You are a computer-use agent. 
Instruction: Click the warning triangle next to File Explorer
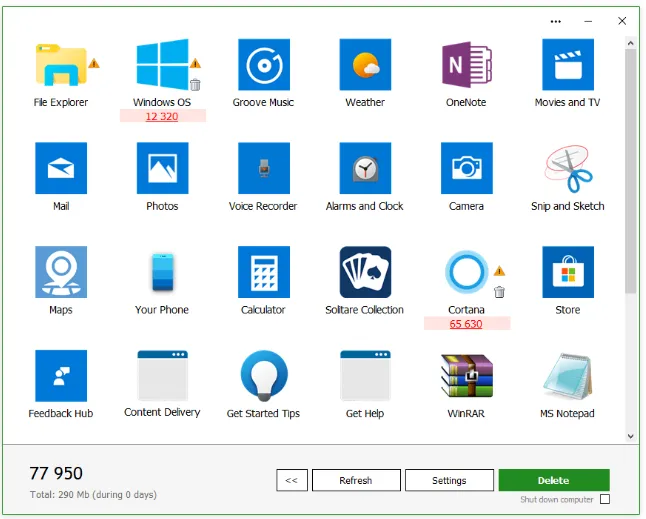(94, 63)
